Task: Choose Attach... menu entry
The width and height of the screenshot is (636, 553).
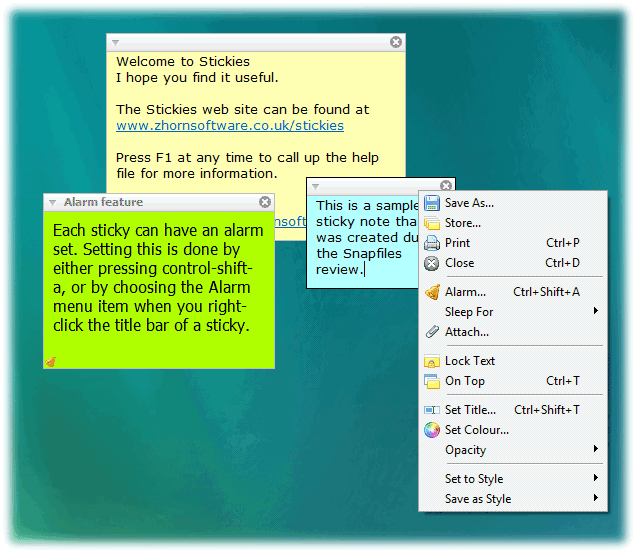Action: pyautogui.click(x=513, y=332)
